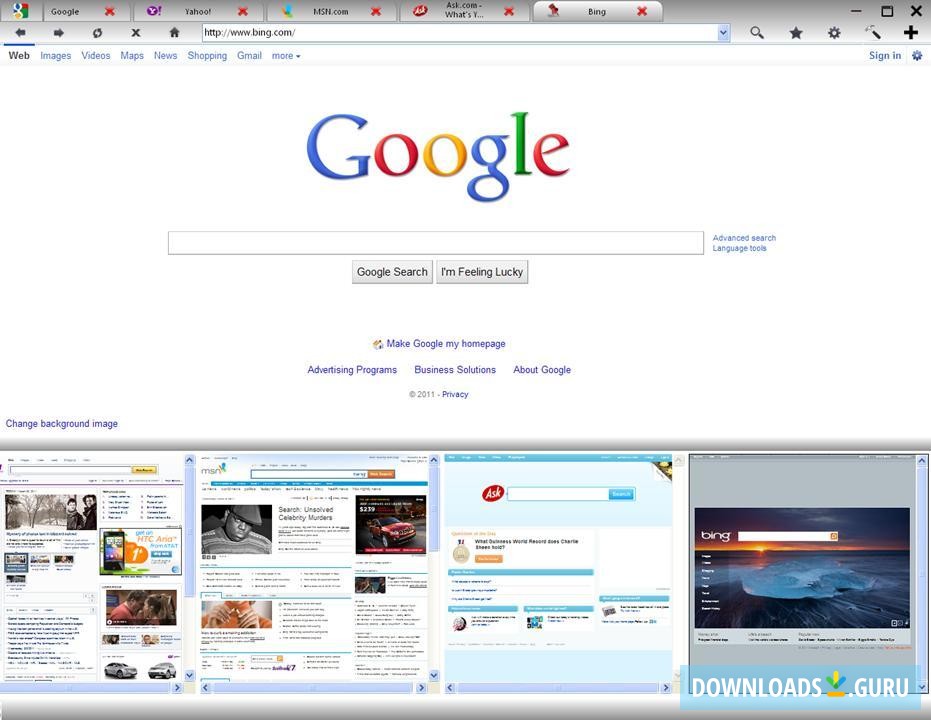Select the Bing tab

pos(597,11)
